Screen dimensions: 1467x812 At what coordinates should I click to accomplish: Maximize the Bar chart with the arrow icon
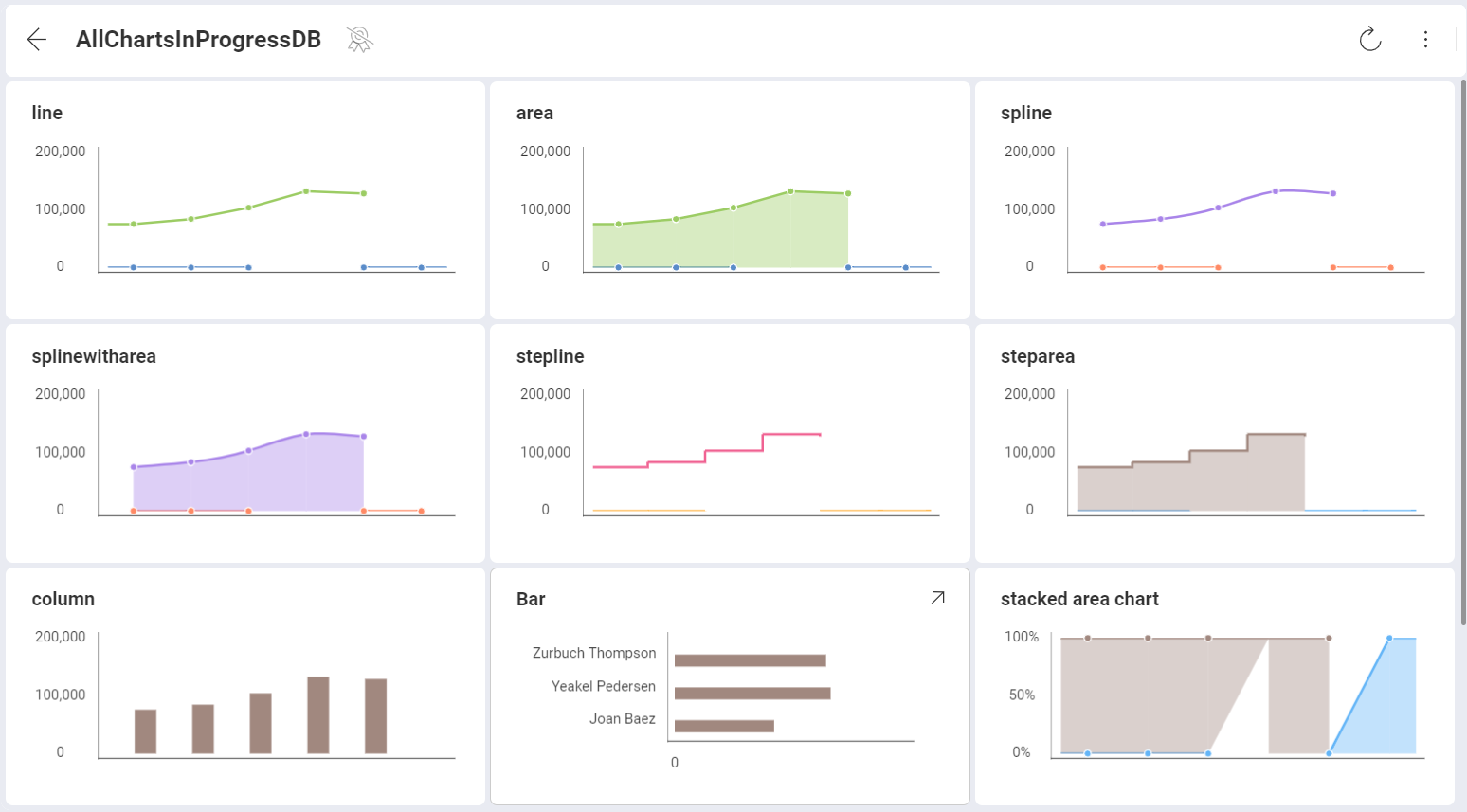938,598
